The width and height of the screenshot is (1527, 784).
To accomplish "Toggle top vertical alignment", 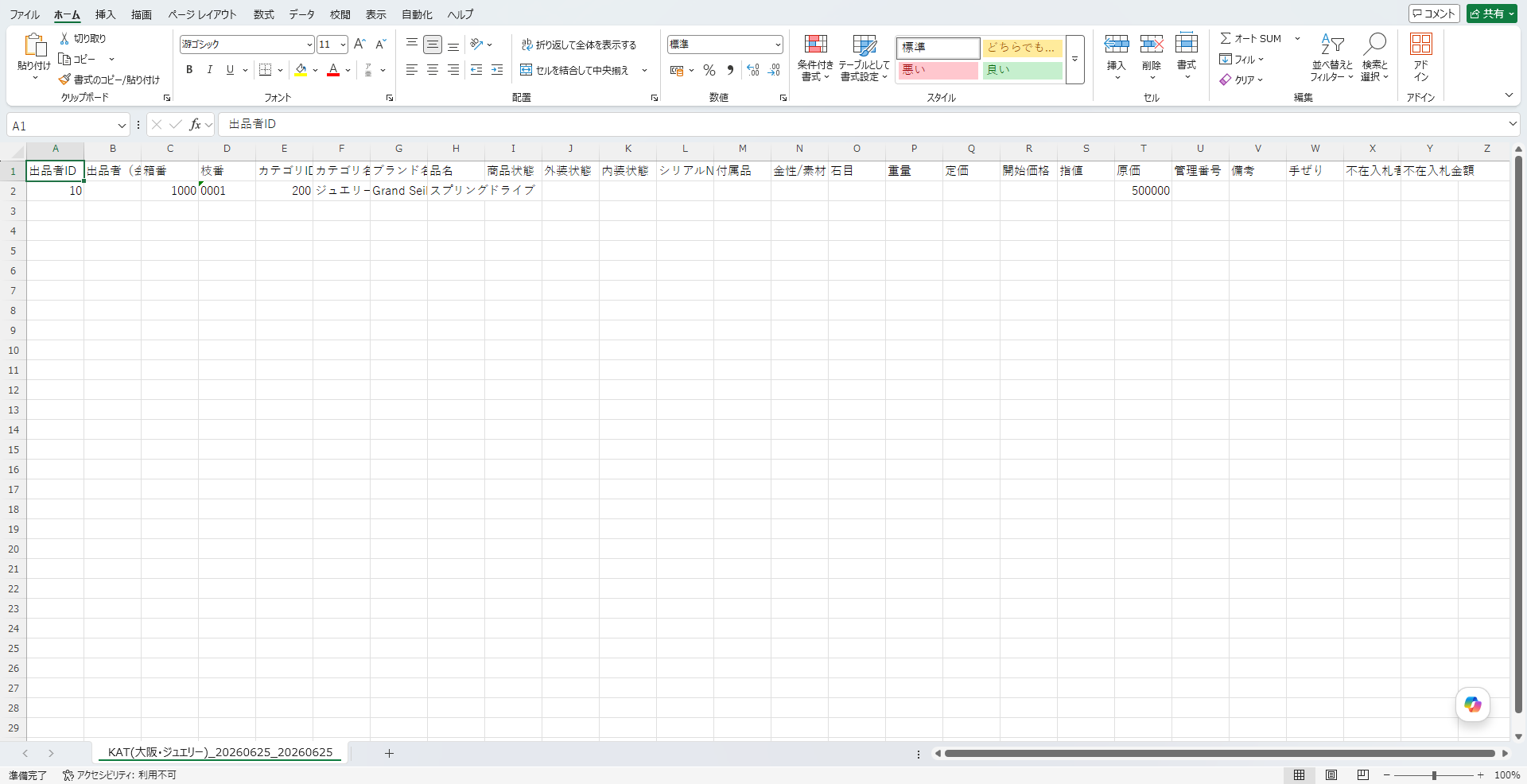I will click(412, 45).
